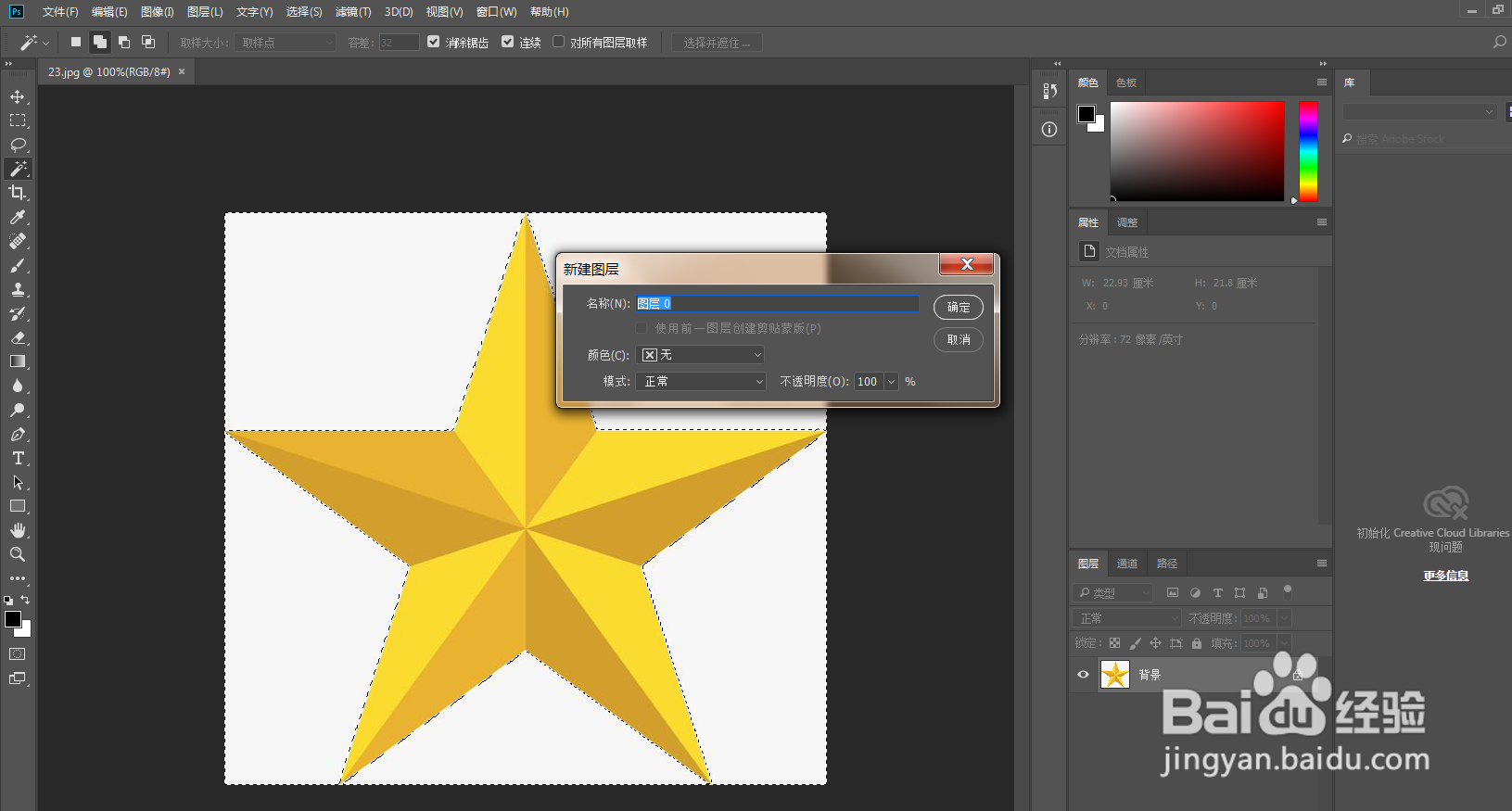Choose Intersect with Selection mode icon
Image resolution: width=1512 pixels, height=811 pixels.
148,42
